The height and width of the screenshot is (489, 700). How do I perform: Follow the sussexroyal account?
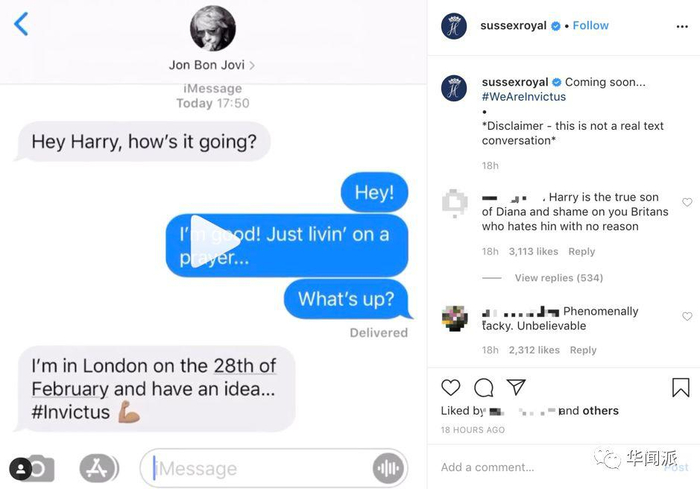click(x=591, y=25)
